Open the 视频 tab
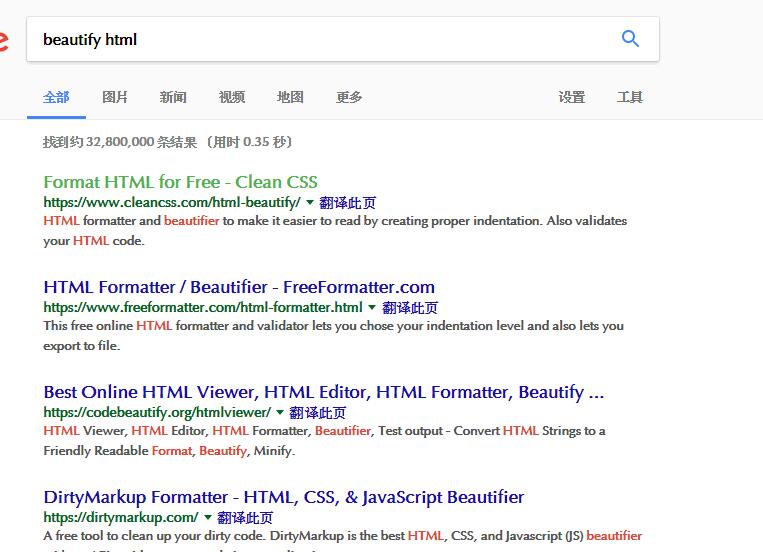Viewport: 763px width, 552px height. [232, 97]
